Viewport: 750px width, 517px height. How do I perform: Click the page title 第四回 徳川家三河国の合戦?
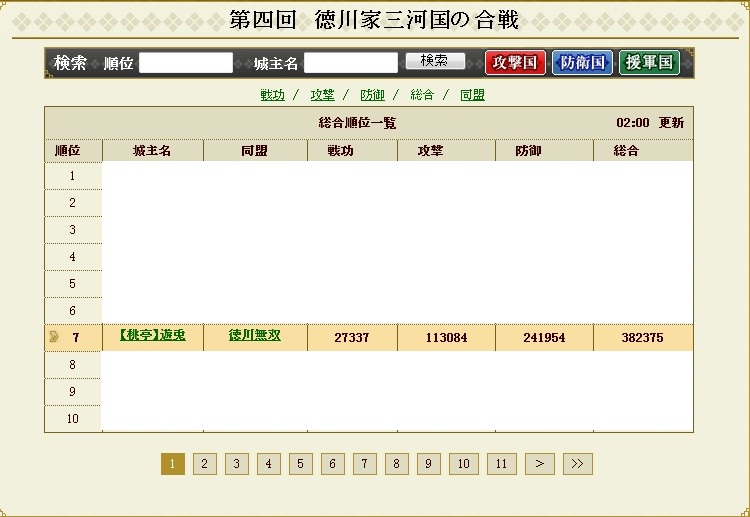pos(374,20)
